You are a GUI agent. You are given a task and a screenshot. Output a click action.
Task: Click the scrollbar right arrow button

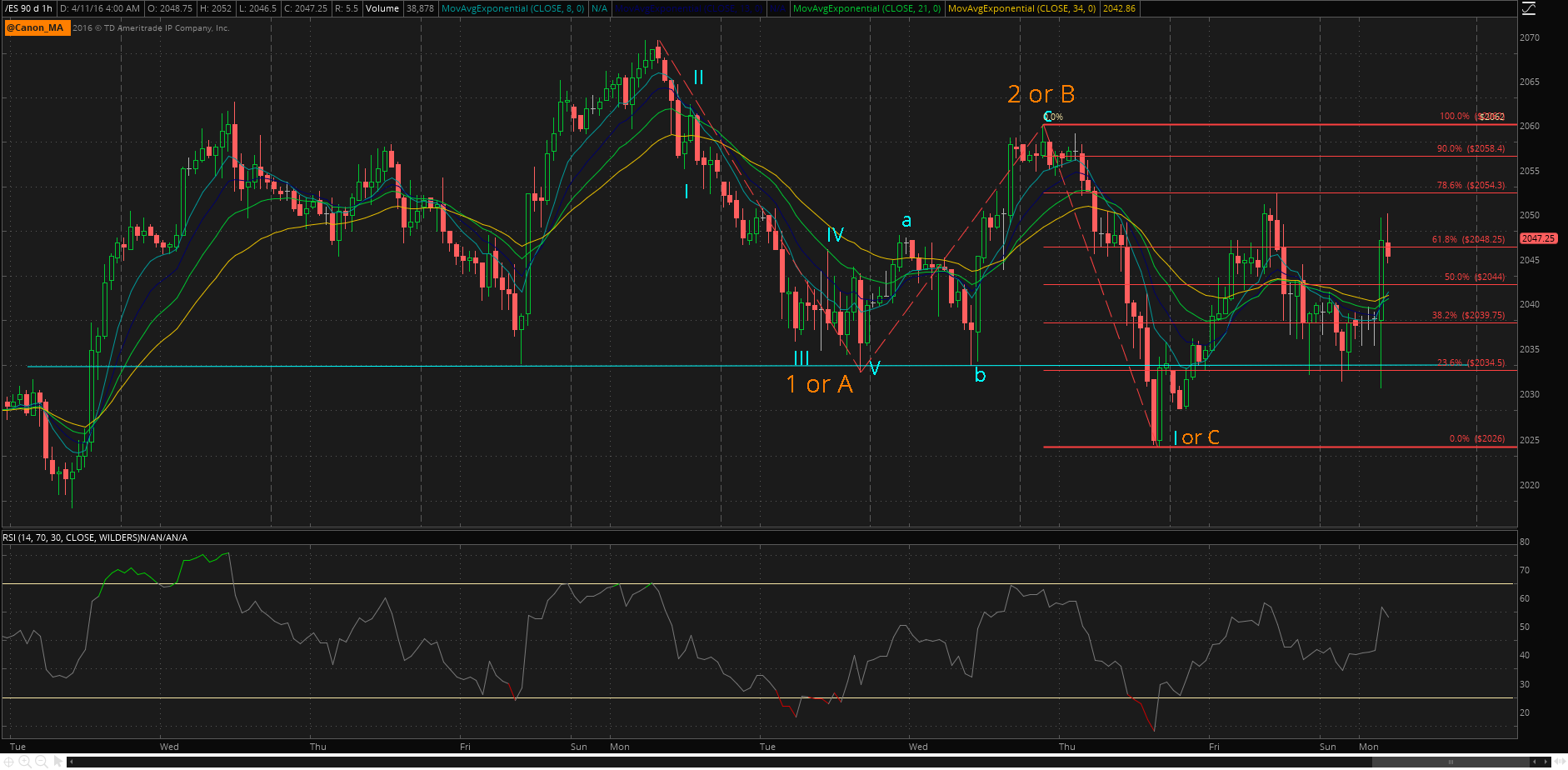(x=1544, y=762)
